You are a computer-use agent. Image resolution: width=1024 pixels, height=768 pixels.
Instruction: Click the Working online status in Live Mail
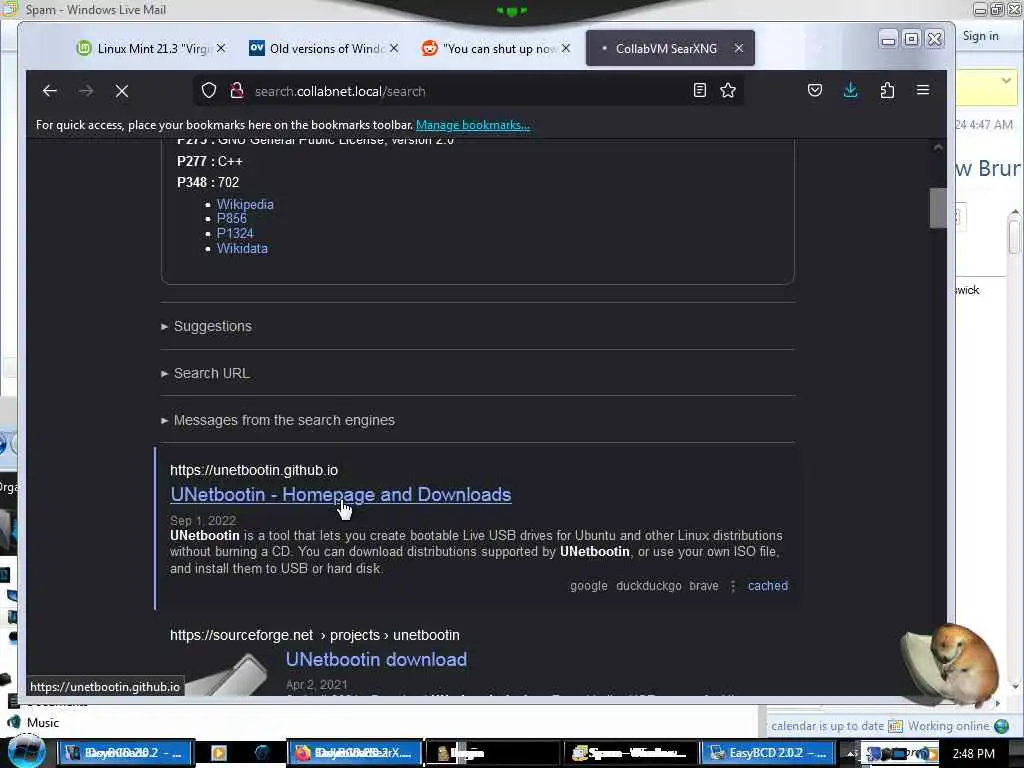[948, 726]
